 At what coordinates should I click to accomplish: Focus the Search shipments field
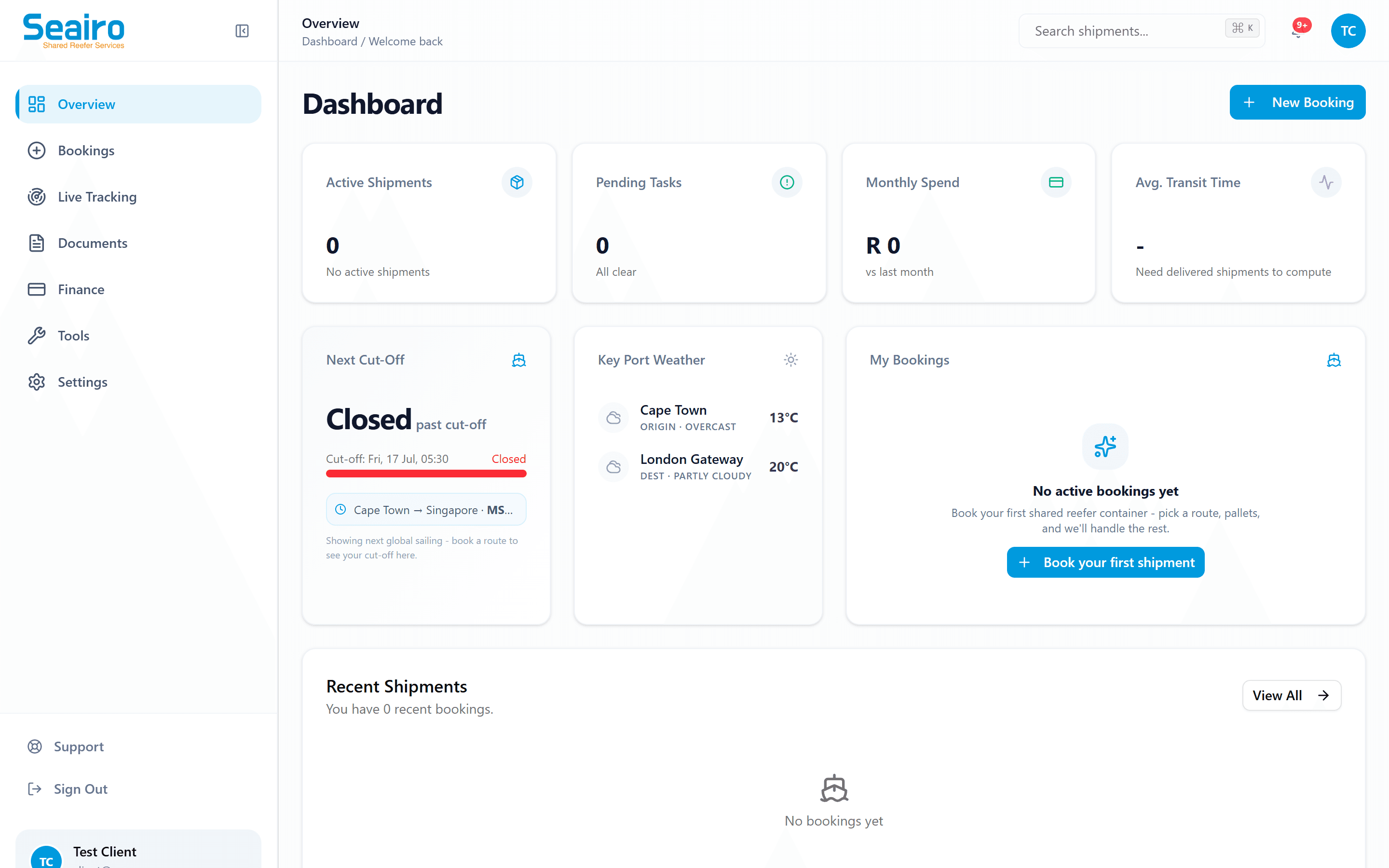point(1142,30)
